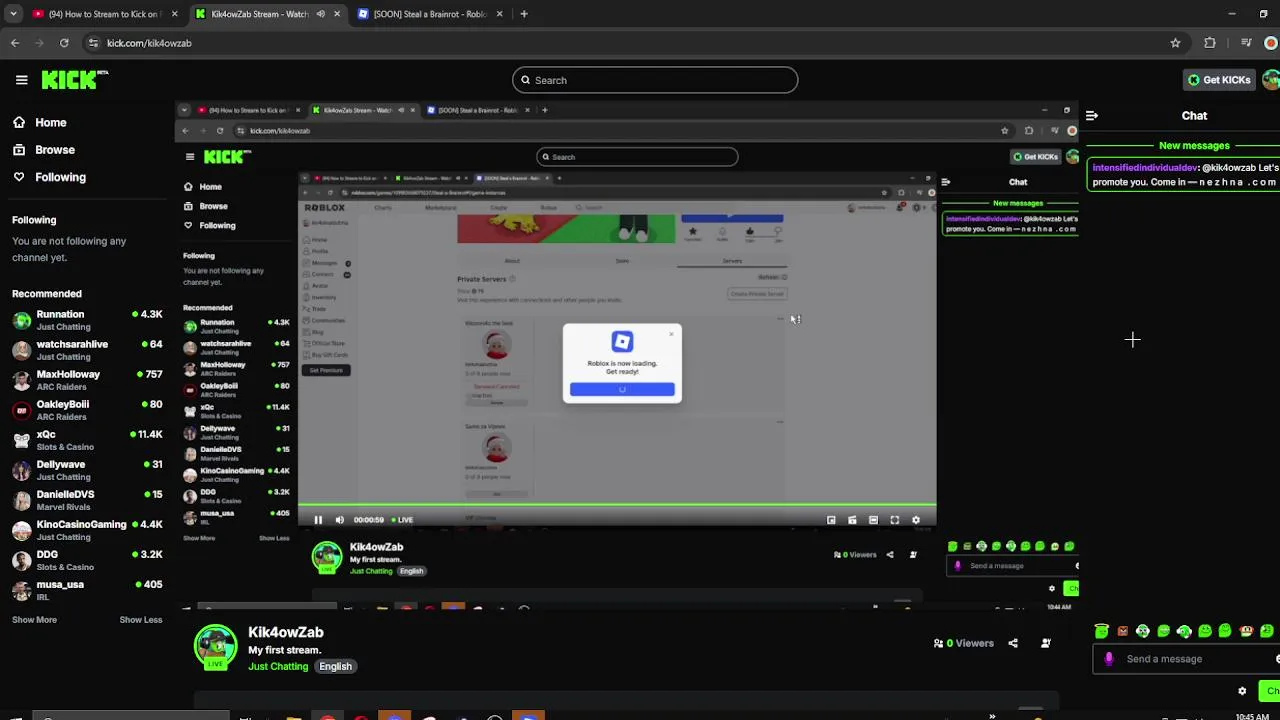Screen dimensions: 1280x720
Task: Open the outer browser Extensions puzzle icon
Action: point(1210,43)
